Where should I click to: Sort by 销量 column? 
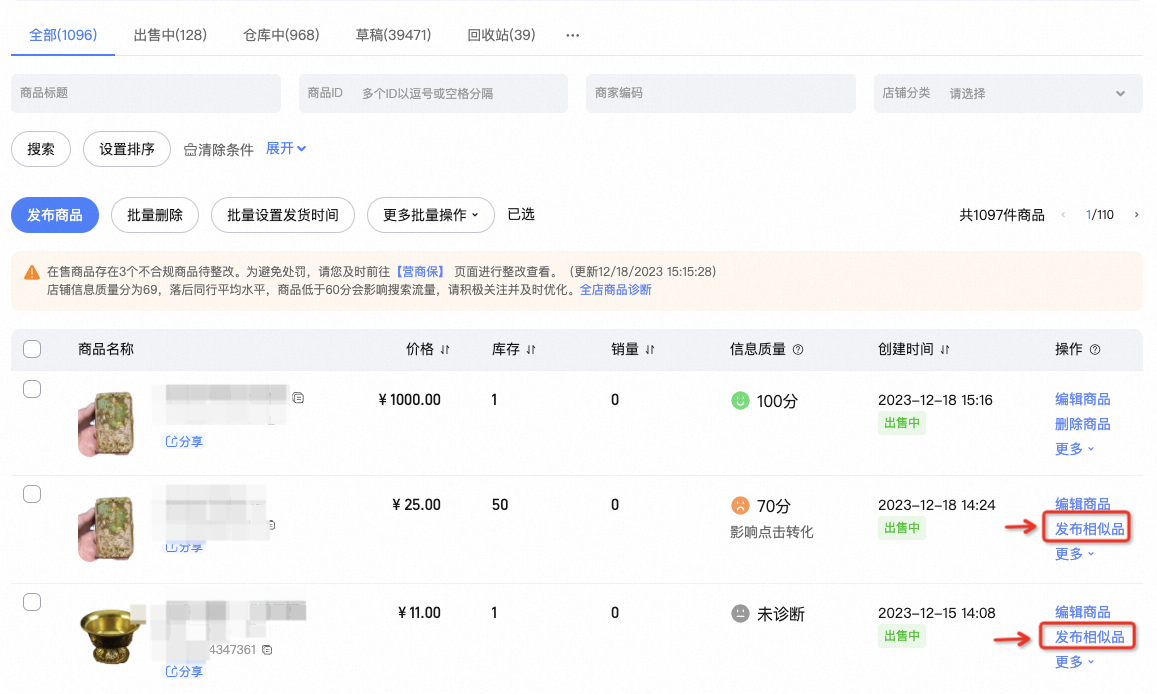pos(649,350)
